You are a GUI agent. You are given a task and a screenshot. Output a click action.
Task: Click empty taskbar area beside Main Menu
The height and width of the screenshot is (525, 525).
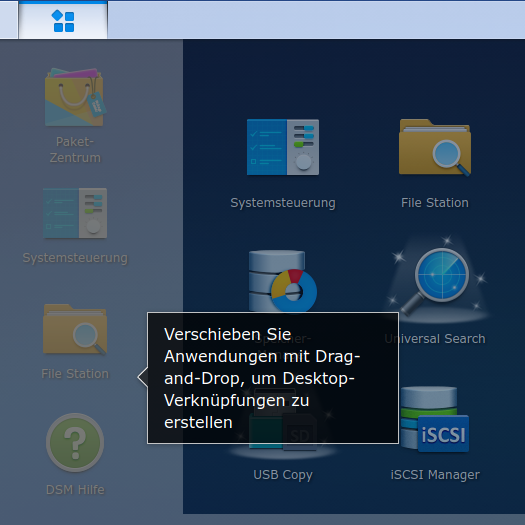(316, 20)
